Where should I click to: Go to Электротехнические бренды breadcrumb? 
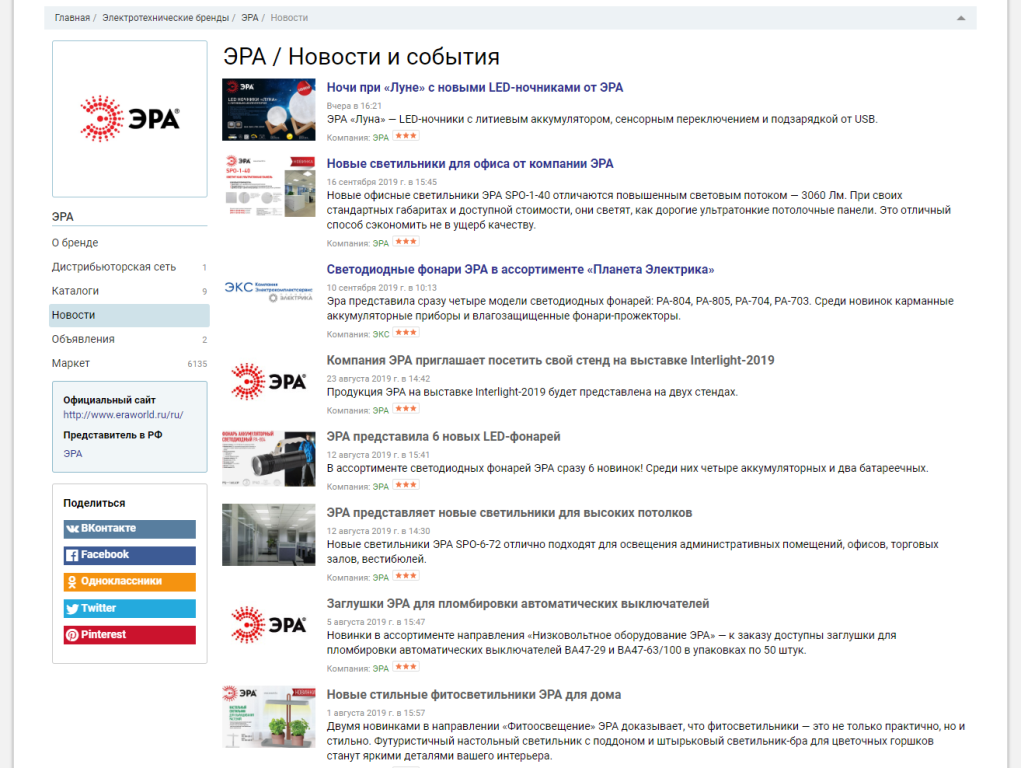point(165,18)
